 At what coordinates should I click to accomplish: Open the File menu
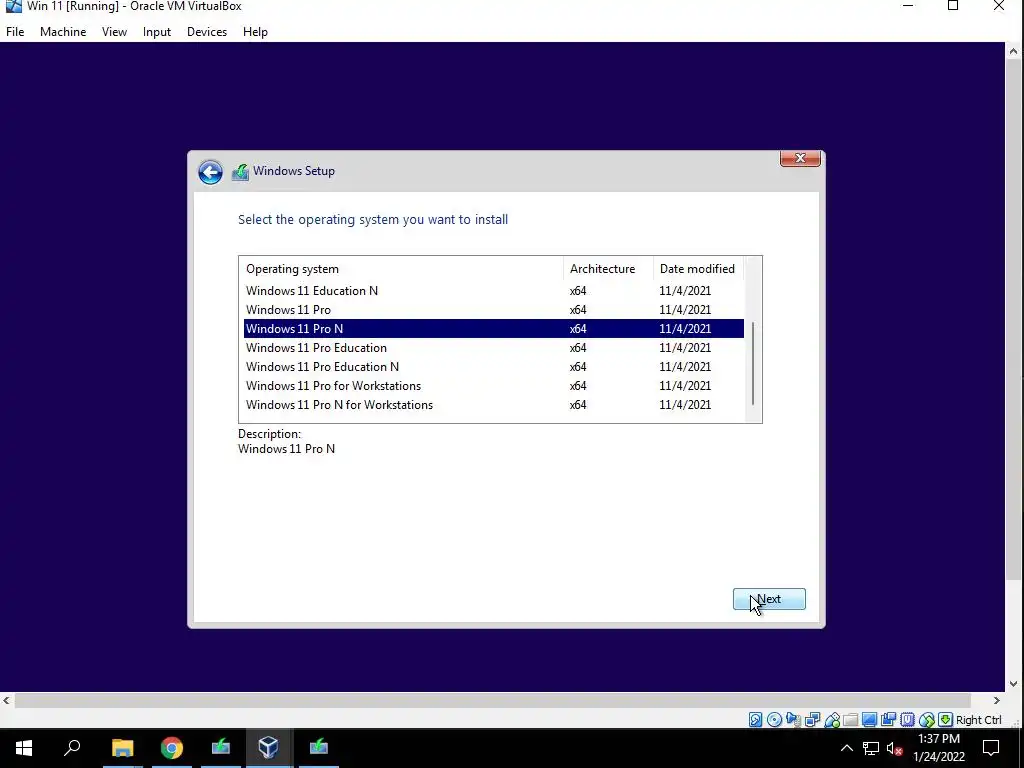[x=15, y=31]
